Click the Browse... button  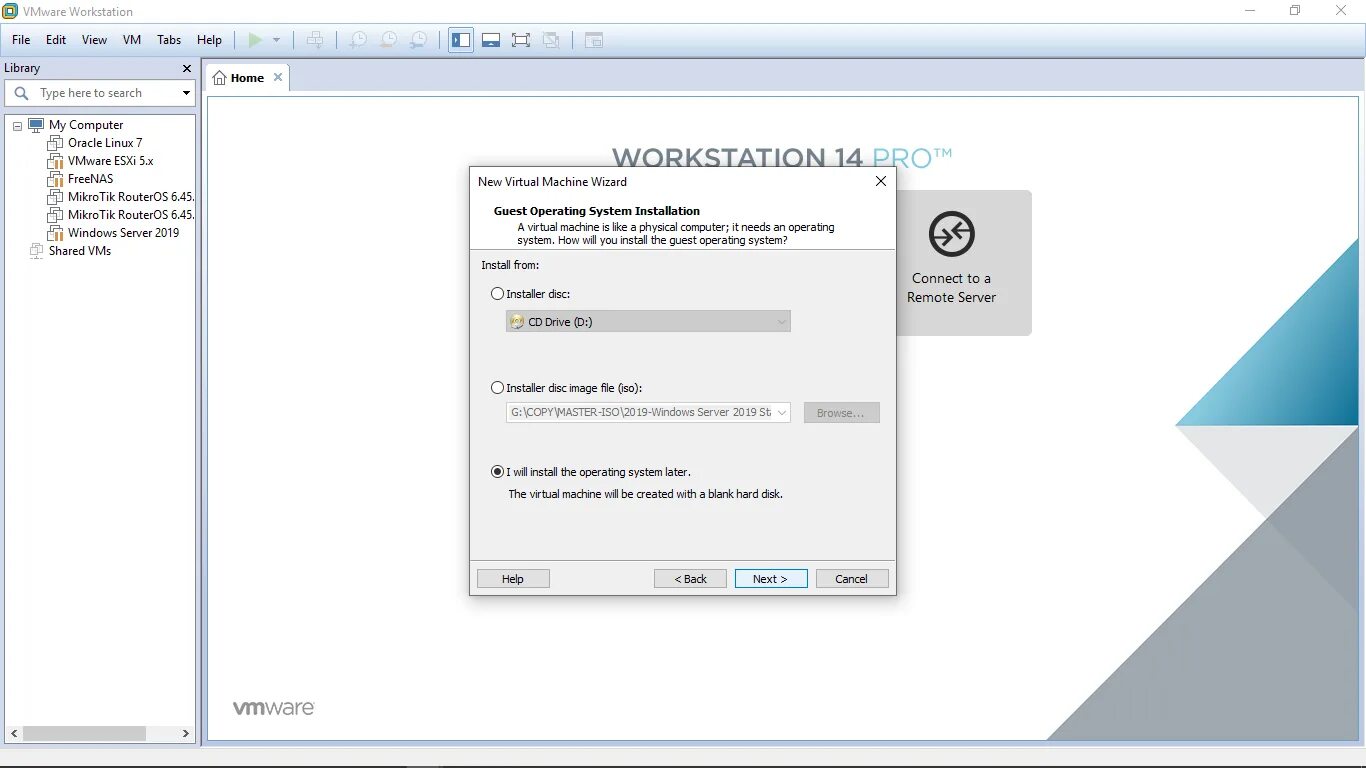coord(842,413)
